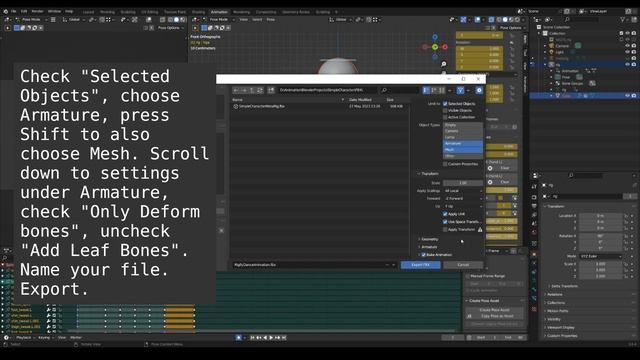The width and height of the screenshot is (640, 360).
Task: Click blue Z axis on navigation gizmo
Action: [435, 37]
